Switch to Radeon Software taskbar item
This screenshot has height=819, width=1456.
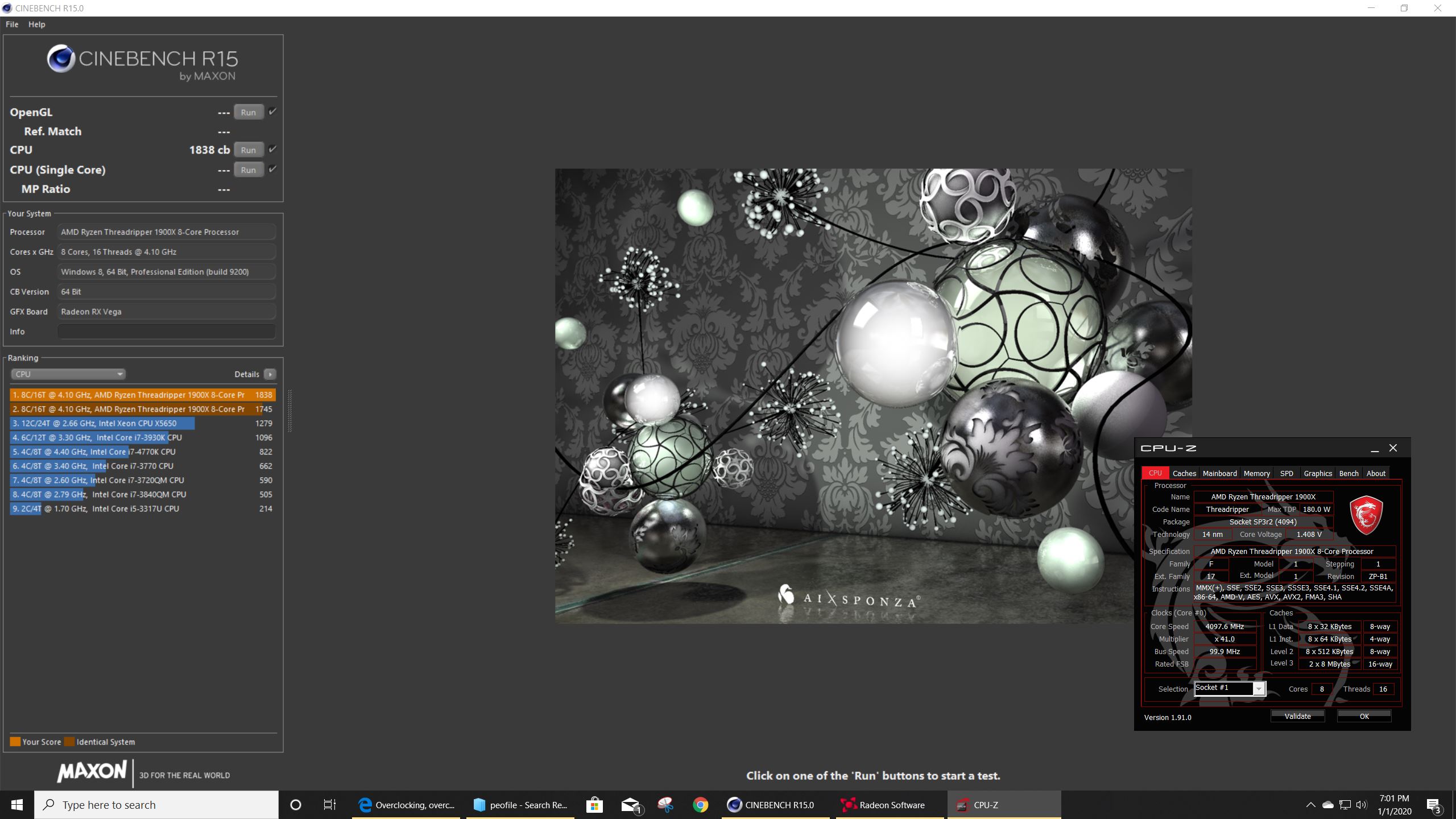890,805
